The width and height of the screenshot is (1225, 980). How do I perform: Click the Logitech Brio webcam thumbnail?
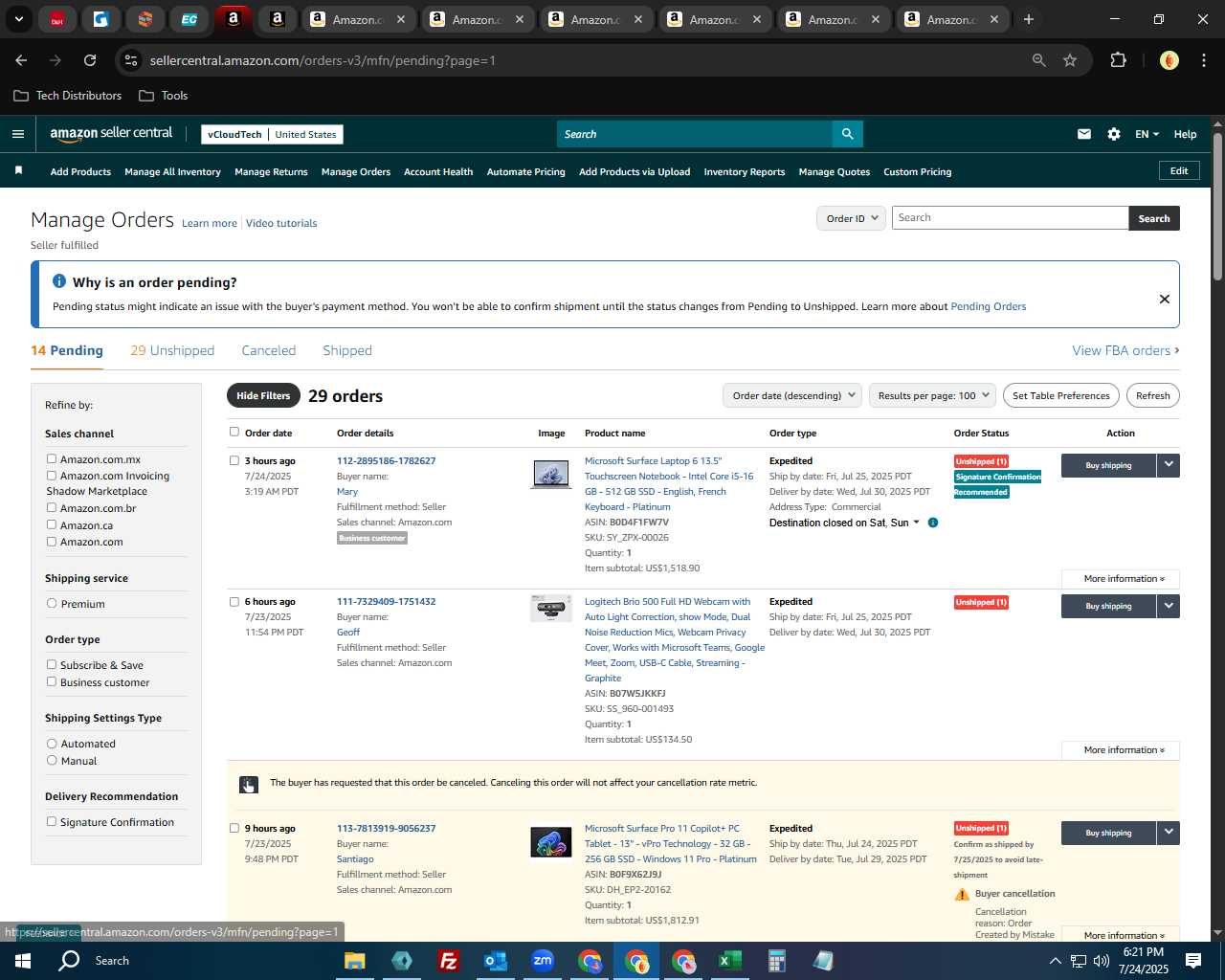point(550,609)
